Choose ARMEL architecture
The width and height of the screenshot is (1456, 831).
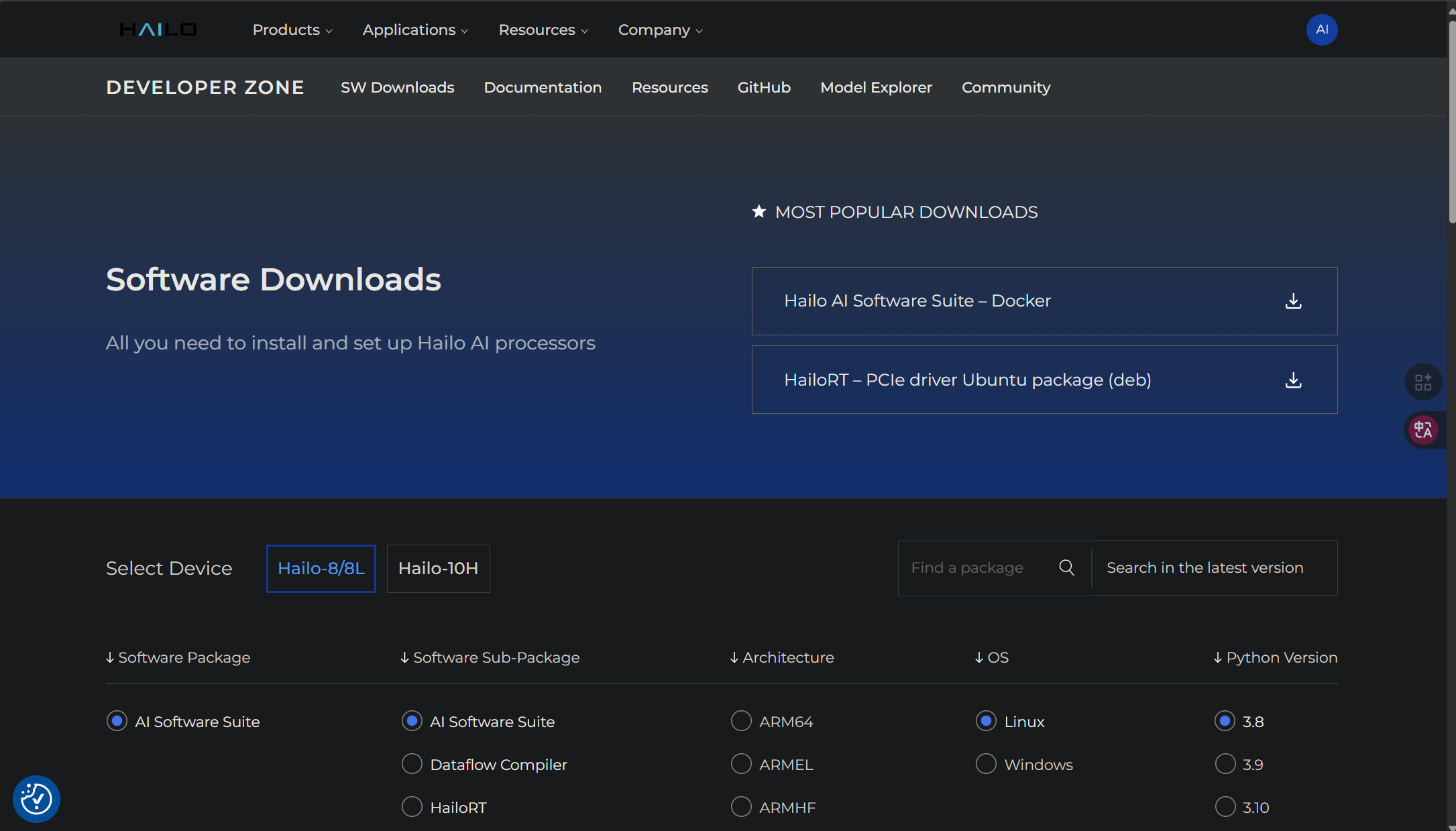(x=741, y=764)
